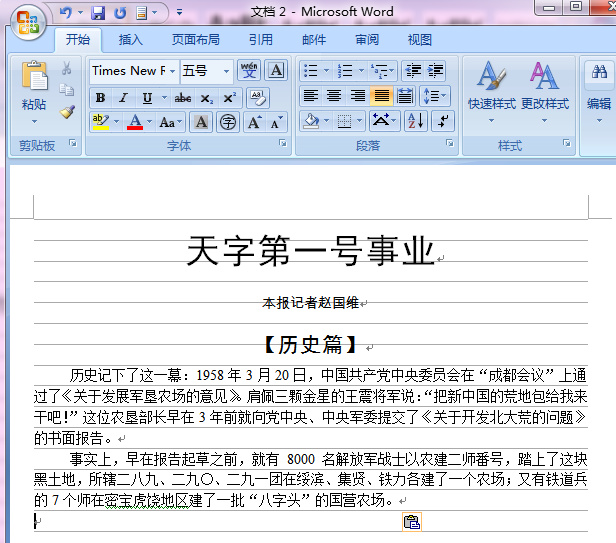616x543 pixels.
Task: Open customize quick access toolbar dropdown
Action: (x=179, y=13)
